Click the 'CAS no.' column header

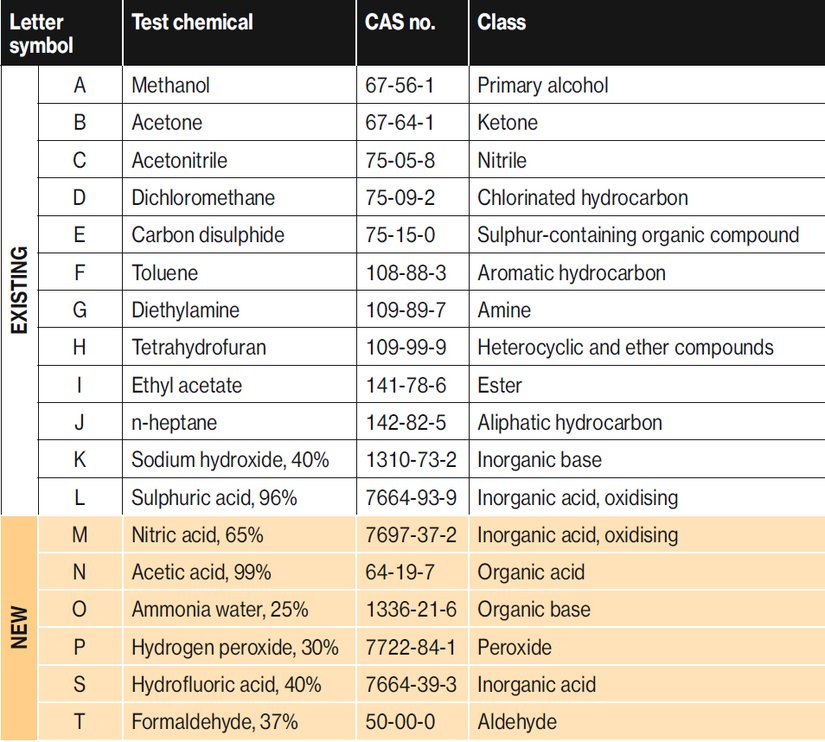(x=400, y=22)
